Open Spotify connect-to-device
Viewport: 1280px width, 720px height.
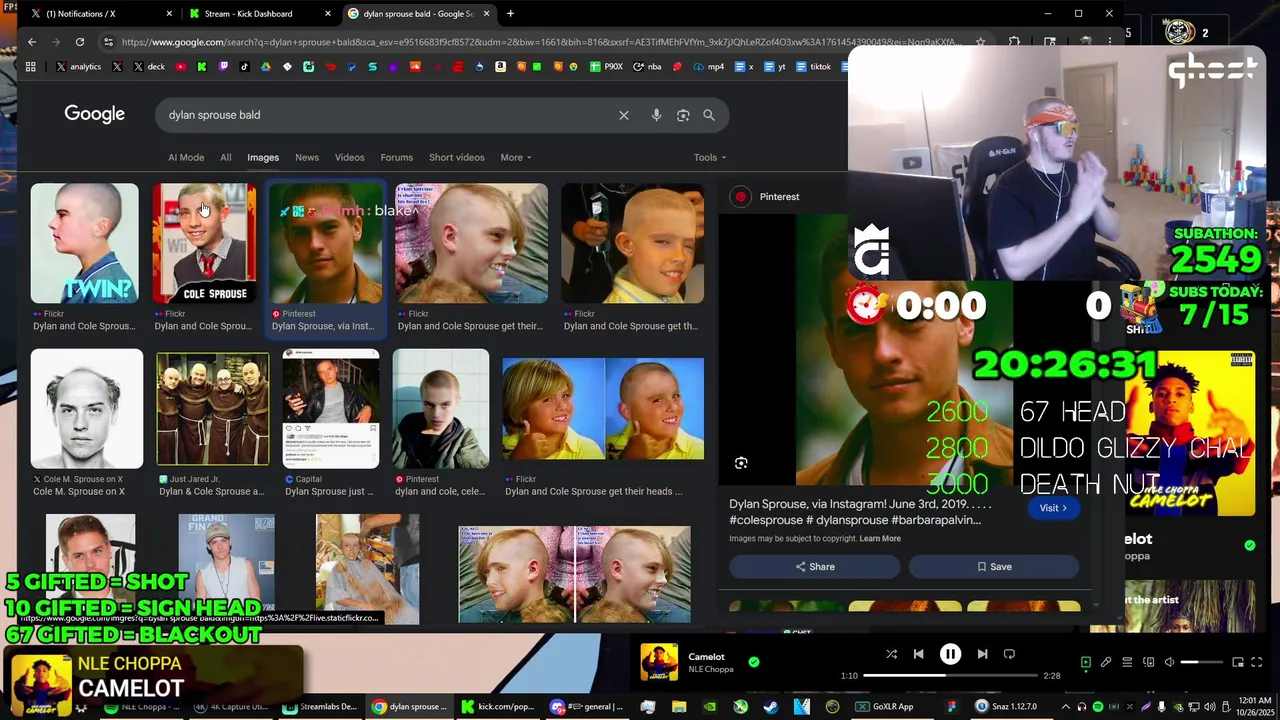point(1148,662)
